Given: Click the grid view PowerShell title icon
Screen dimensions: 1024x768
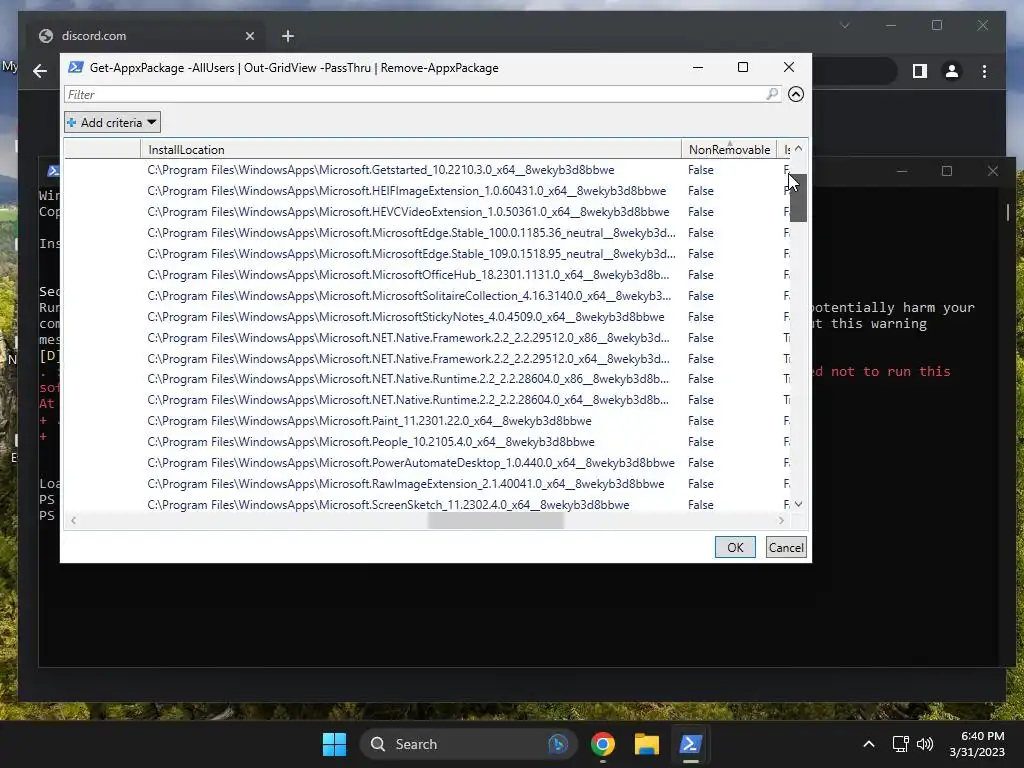Looking at the screenshot, I should 76,67.
